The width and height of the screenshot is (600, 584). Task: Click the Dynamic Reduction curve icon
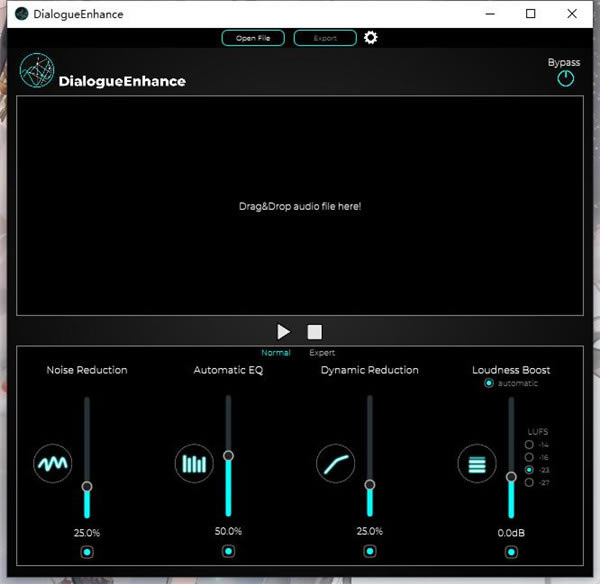tap(335, 464)
